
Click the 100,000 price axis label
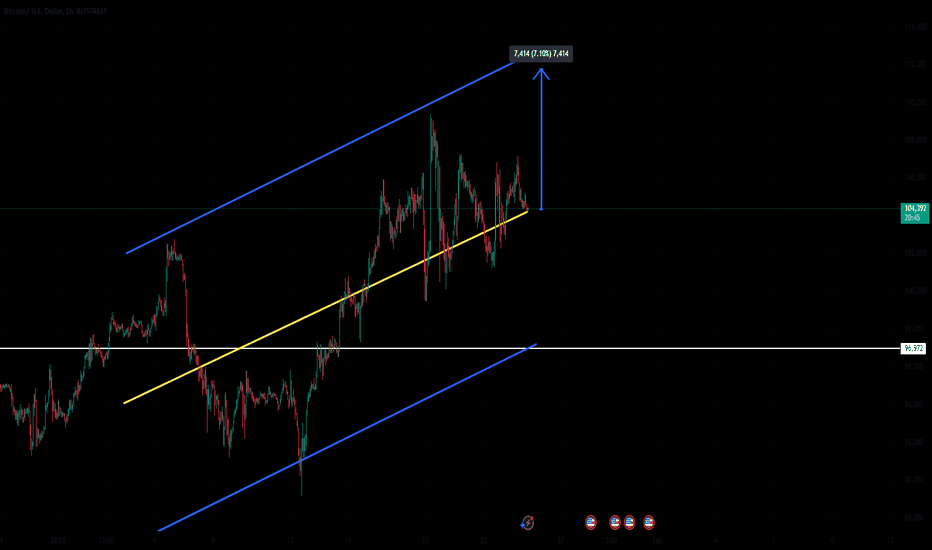click(x=915, y=291)
